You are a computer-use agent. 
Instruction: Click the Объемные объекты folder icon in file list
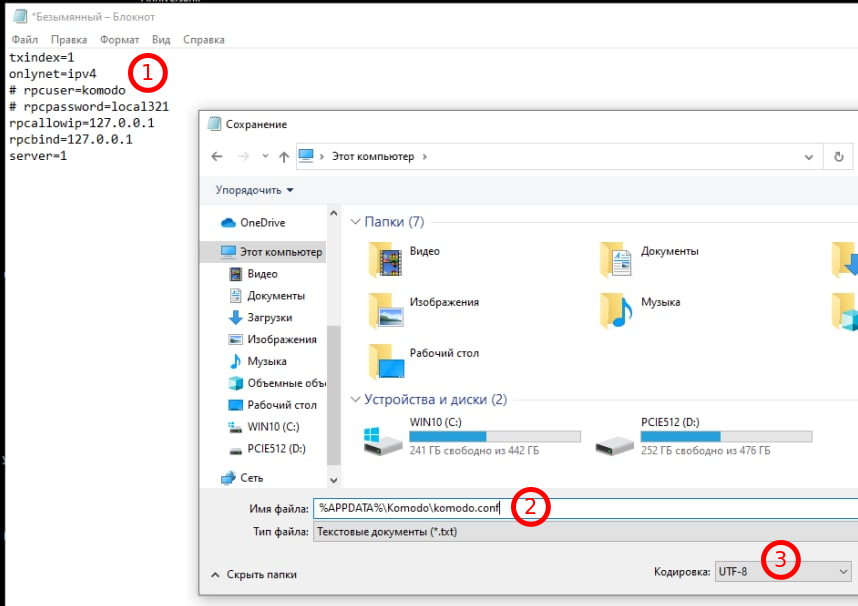[x=844, y=310]
